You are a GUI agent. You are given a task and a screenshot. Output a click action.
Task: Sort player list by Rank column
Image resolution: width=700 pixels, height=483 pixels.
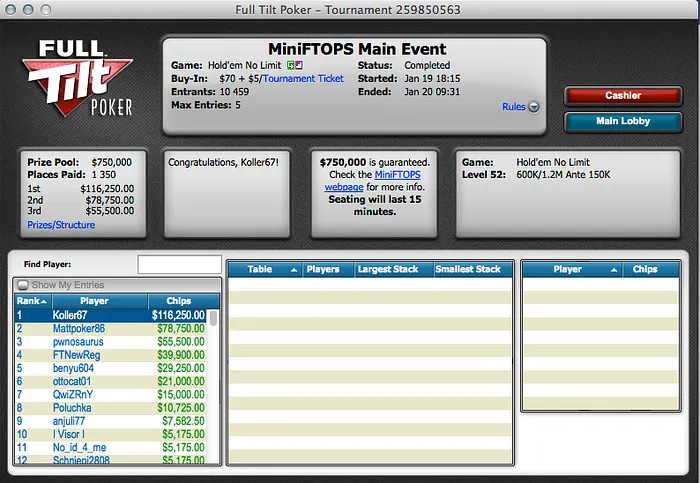tap(31, 300)
